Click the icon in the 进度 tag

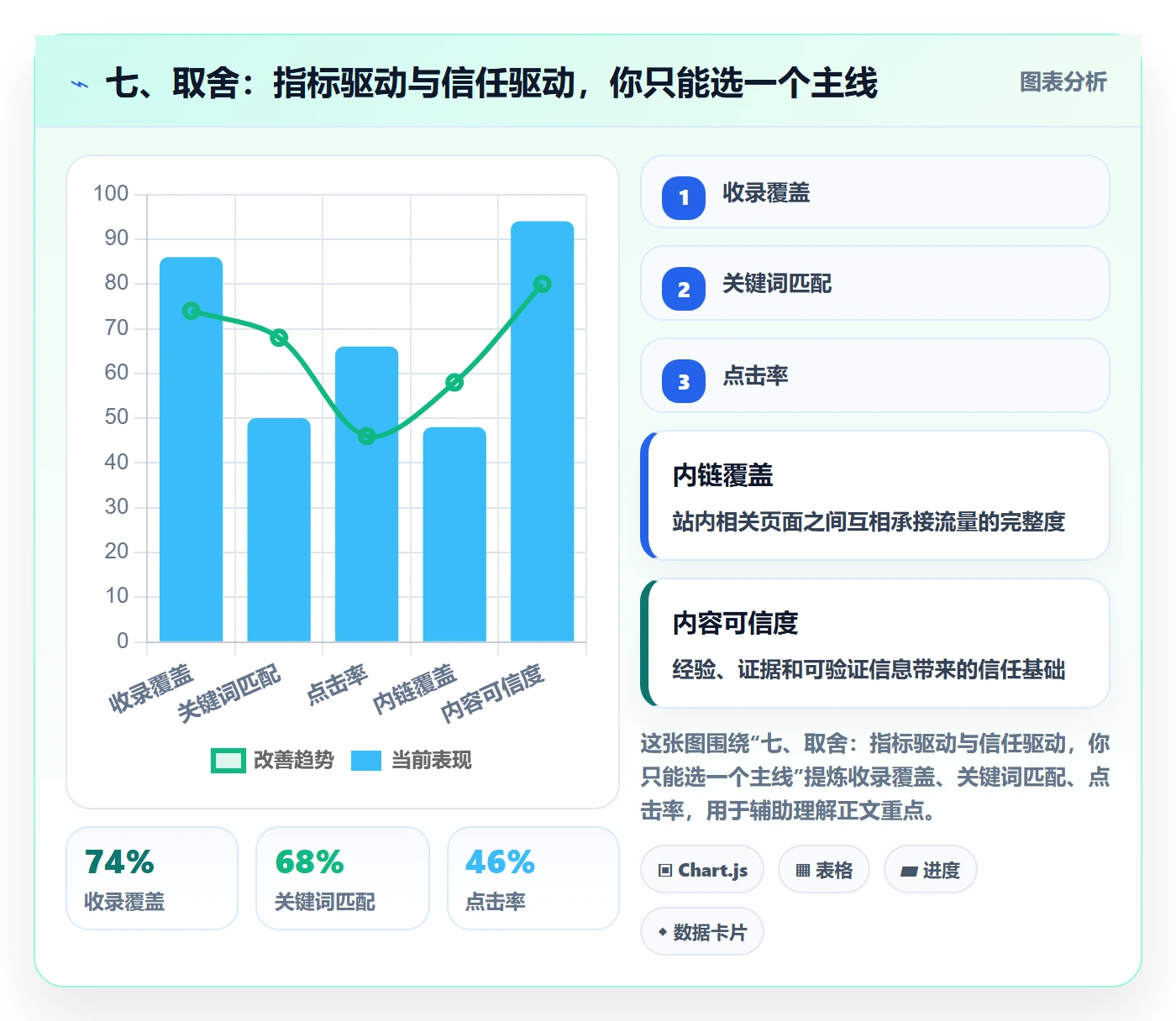pyautogui.click(x=909, y=872)
